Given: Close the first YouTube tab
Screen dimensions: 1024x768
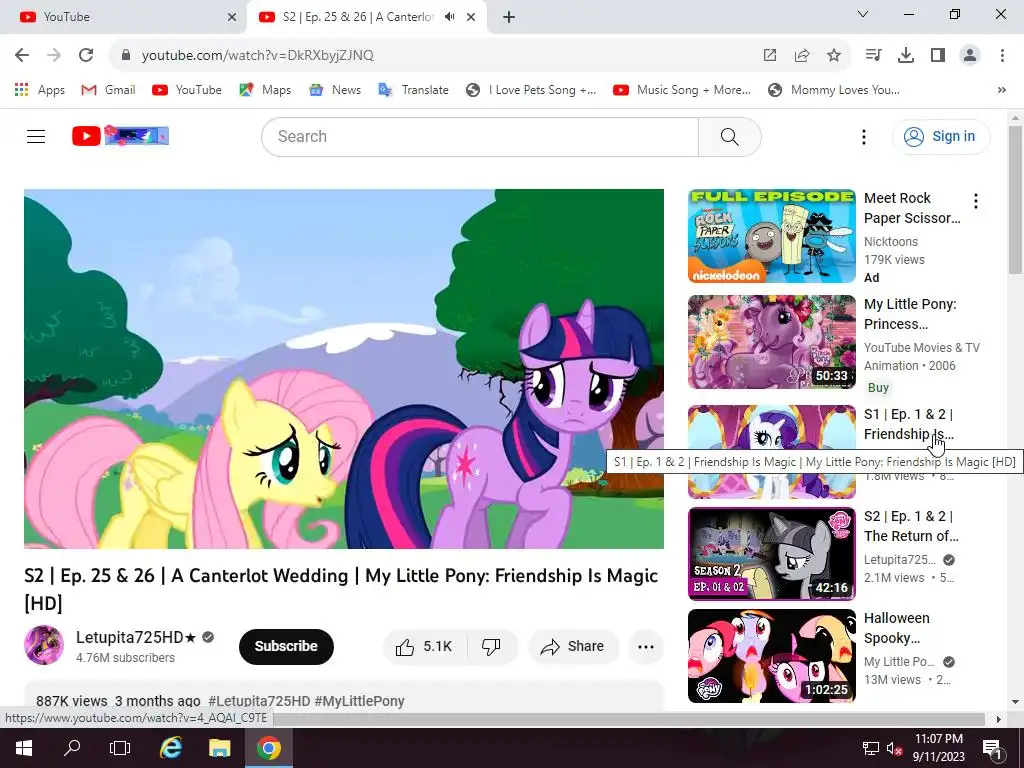Looking at the screenshot, I should tap(232, 17).
